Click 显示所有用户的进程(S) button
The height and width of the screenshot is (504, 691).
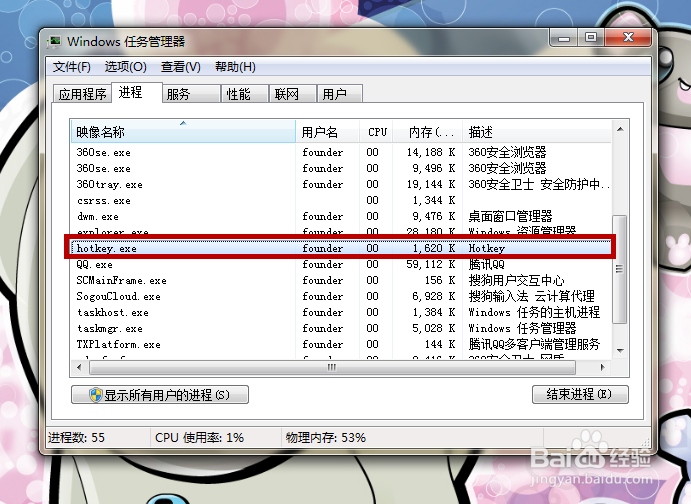160,395
